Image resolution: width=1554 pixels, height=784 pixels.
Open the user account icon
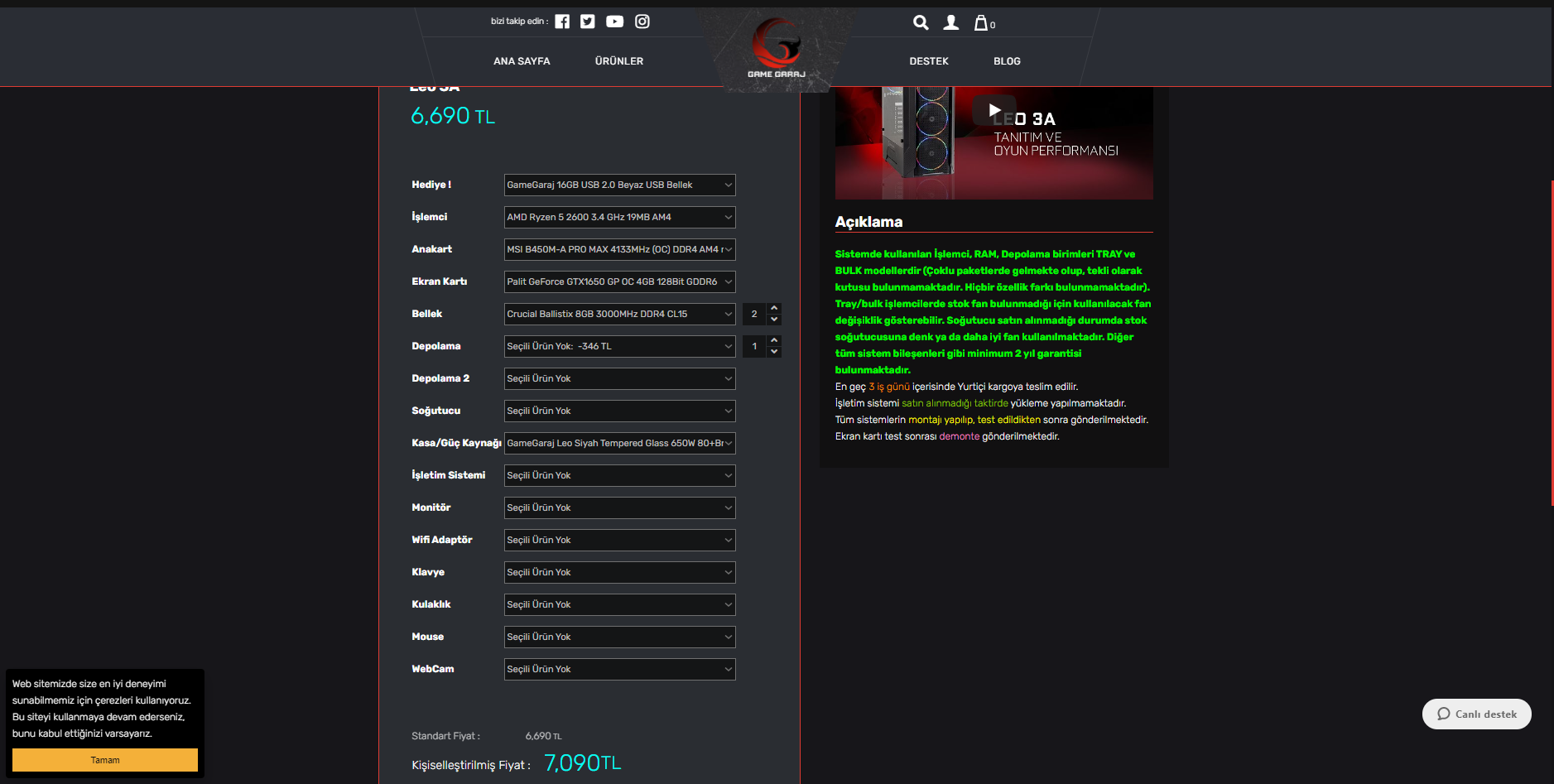click(951, 23)
